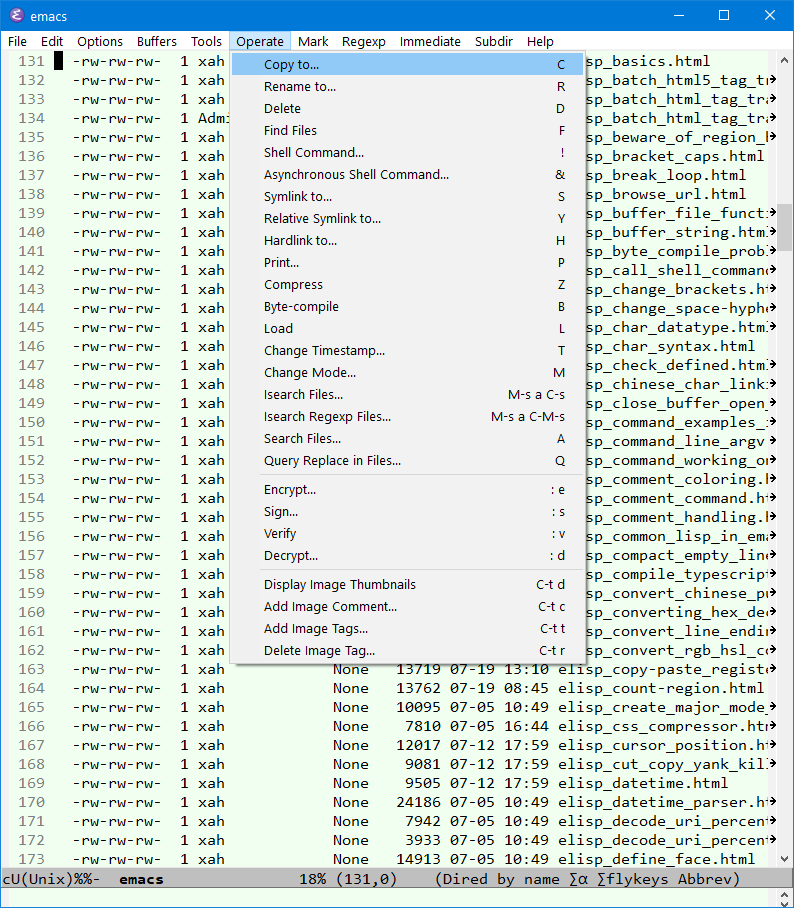The width and height of the screenshot is (794, 908).
Task: Select Decrypt... menu entry
Action: point(407,555)
